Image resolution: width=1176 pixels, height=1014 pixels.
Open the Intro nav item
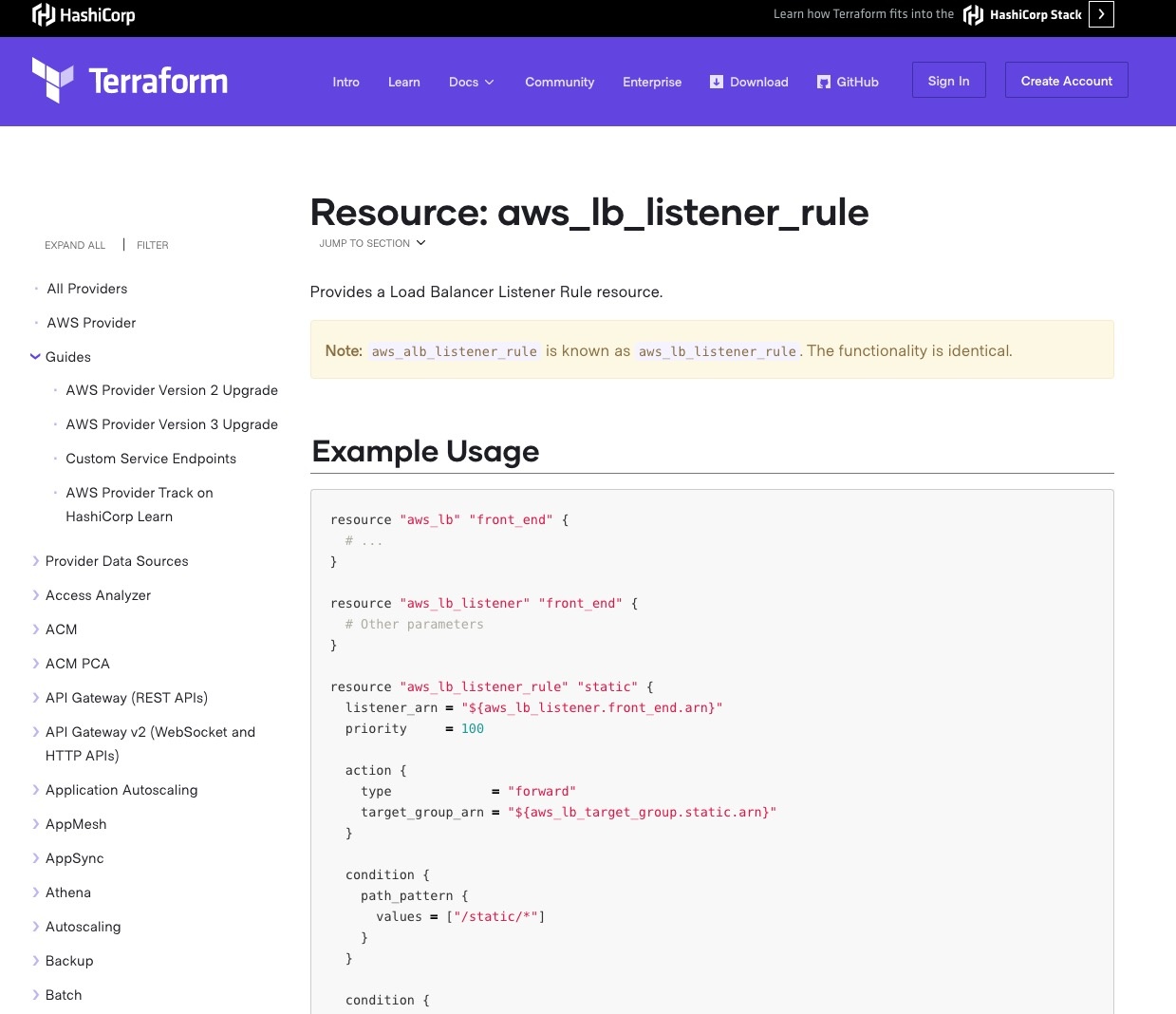[x=345, y=82]
